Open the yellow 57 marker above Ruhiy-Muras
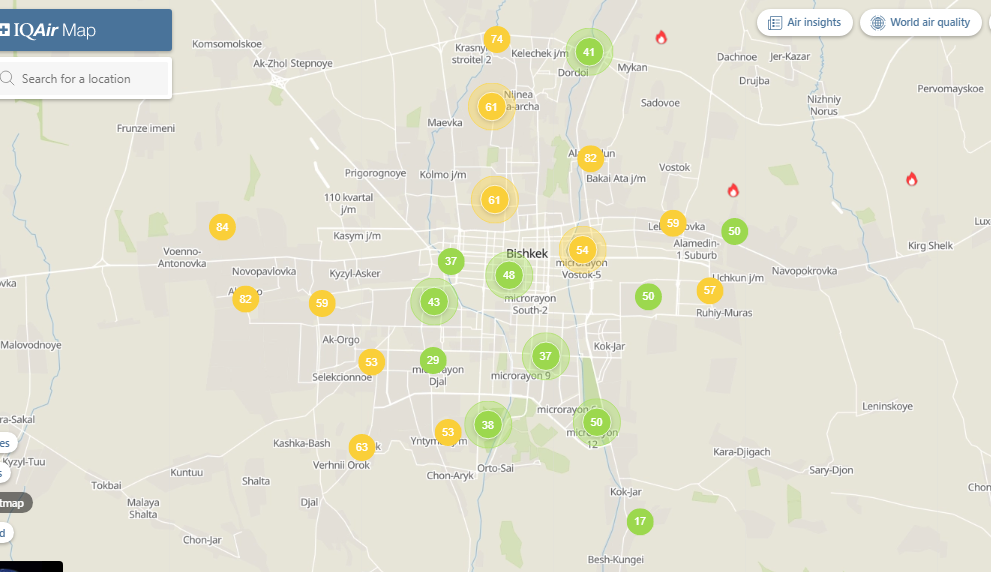991x572 pixels. coord(710,290)
